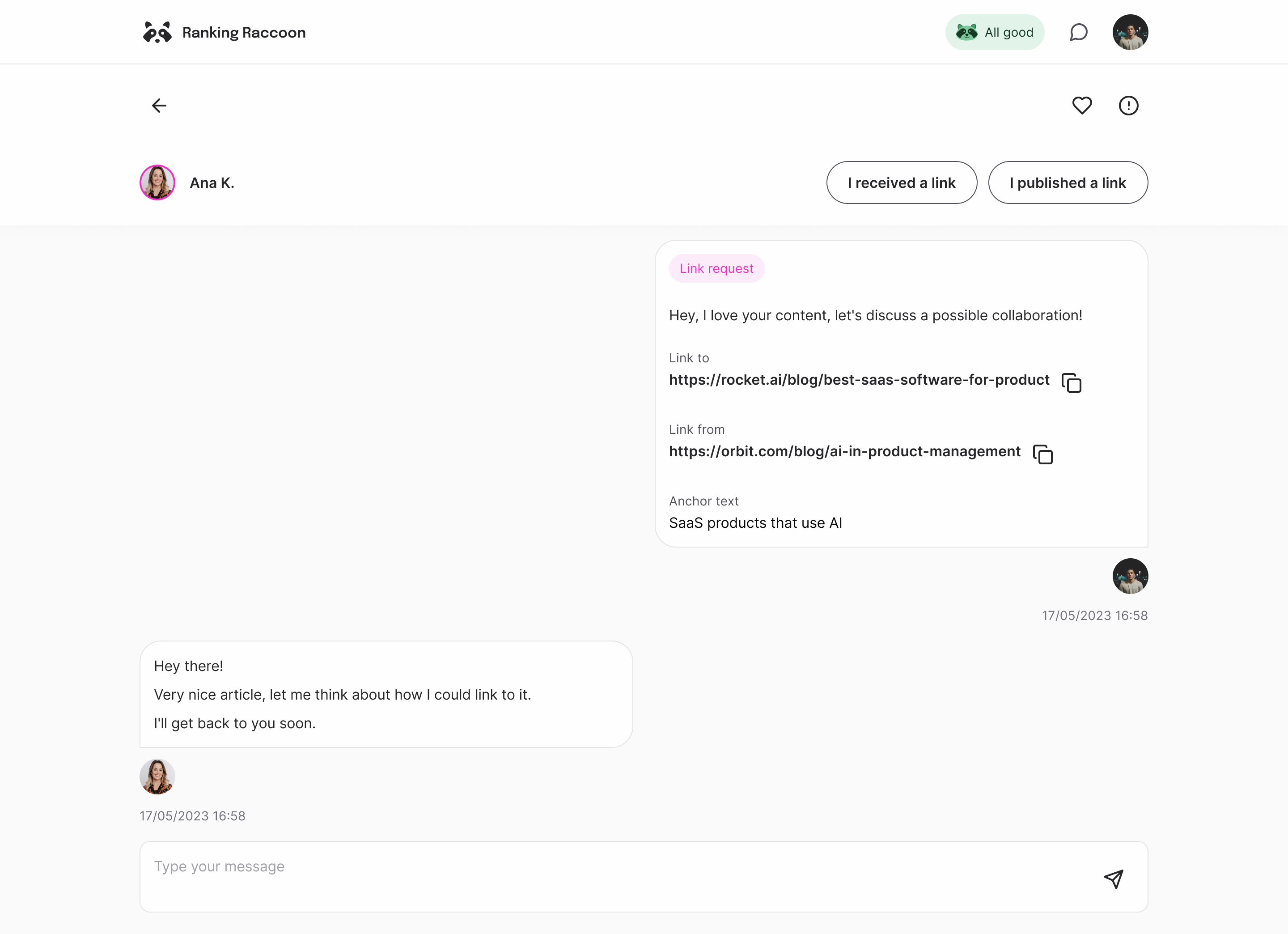Click Ana K.'s header profile picture

click(157, 183)
